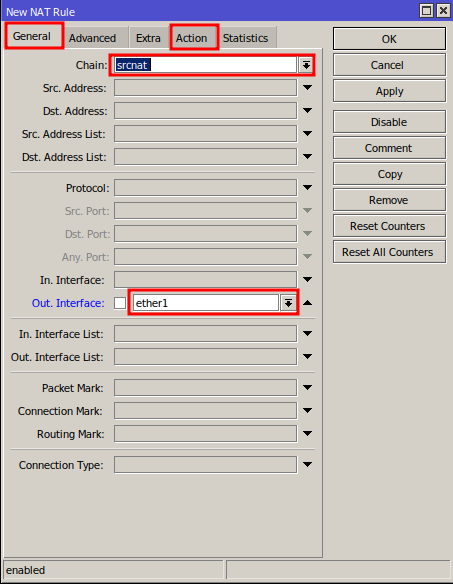
Task: Click into the Chain srcnat text field
Action: (x=205, y=65)
